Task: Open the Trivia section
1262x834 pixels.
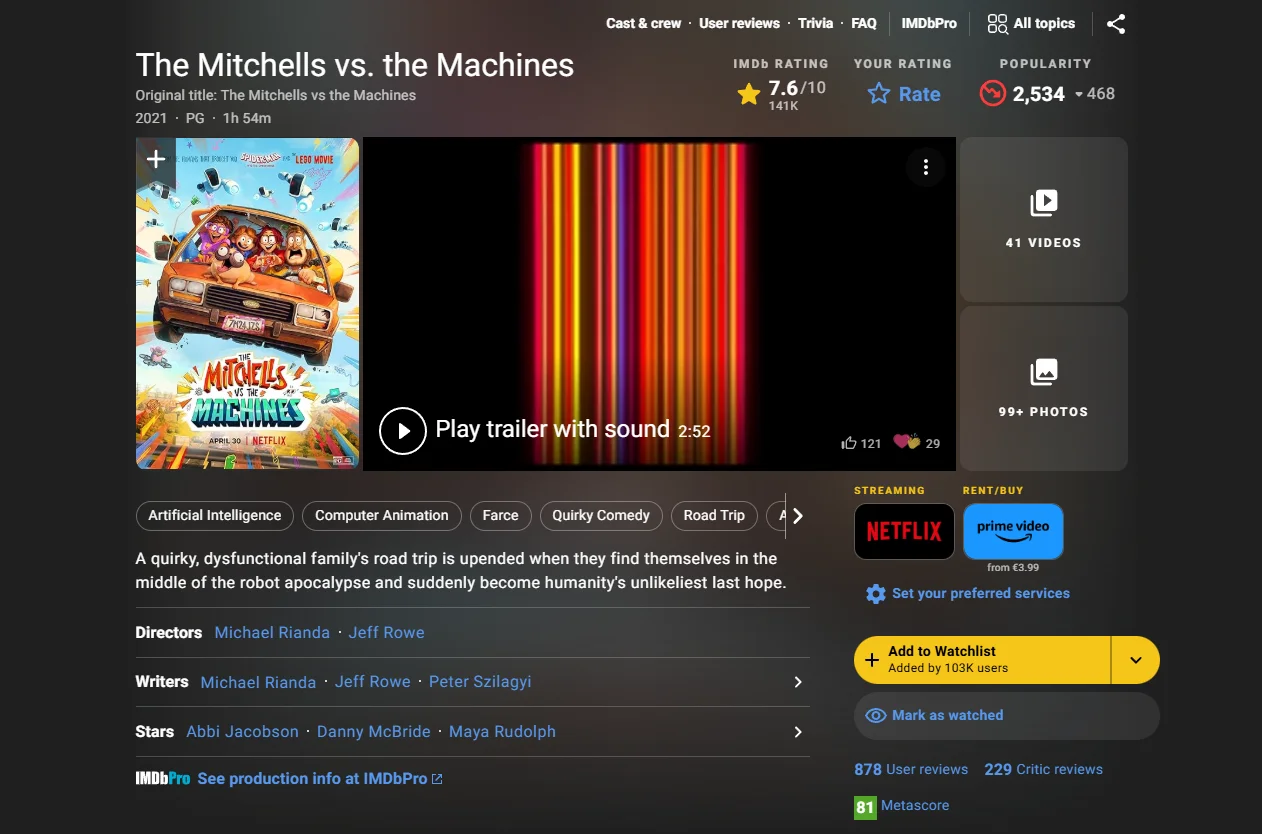Action: [x=815, y=23]
